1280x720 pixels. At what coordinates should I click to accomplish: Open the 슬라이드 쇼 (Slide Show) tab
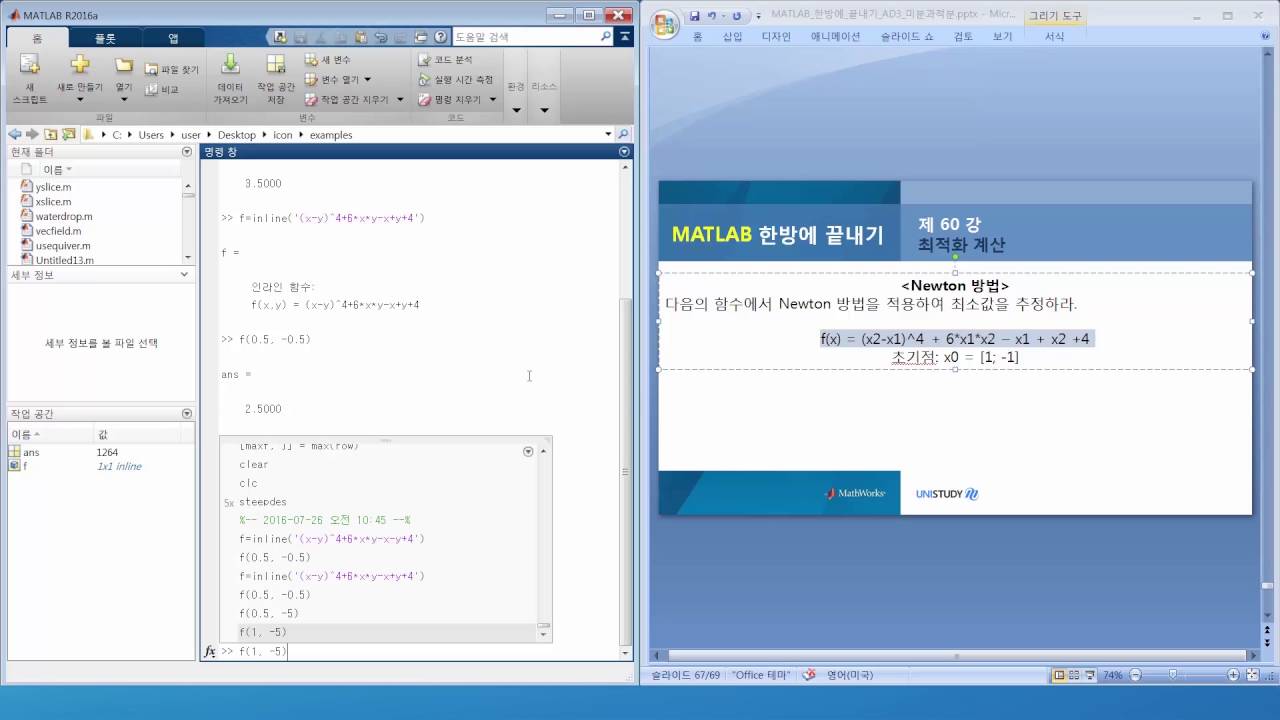point(907,37)
